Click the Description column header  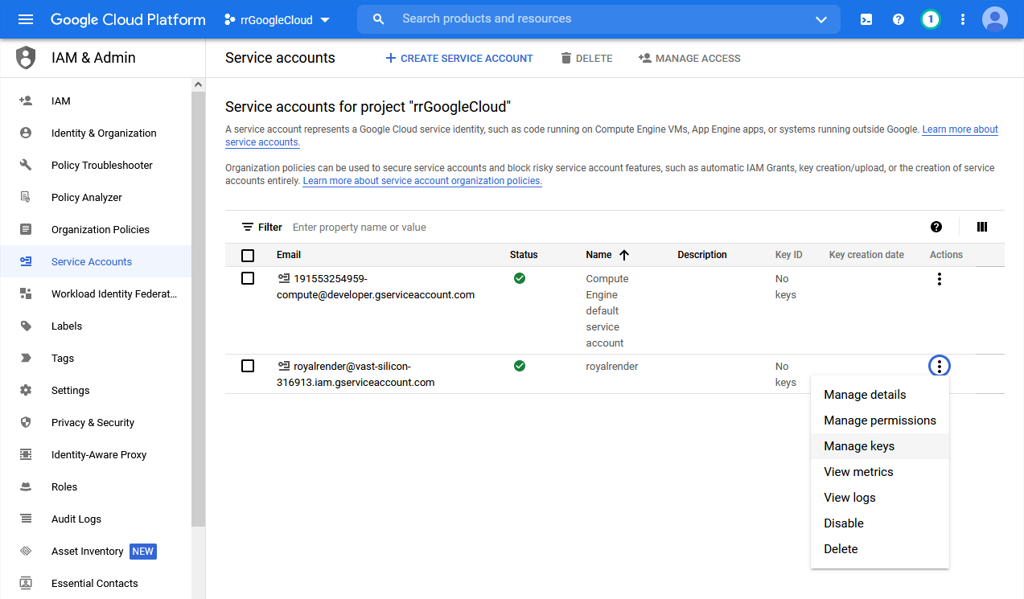tap(702, 255)
